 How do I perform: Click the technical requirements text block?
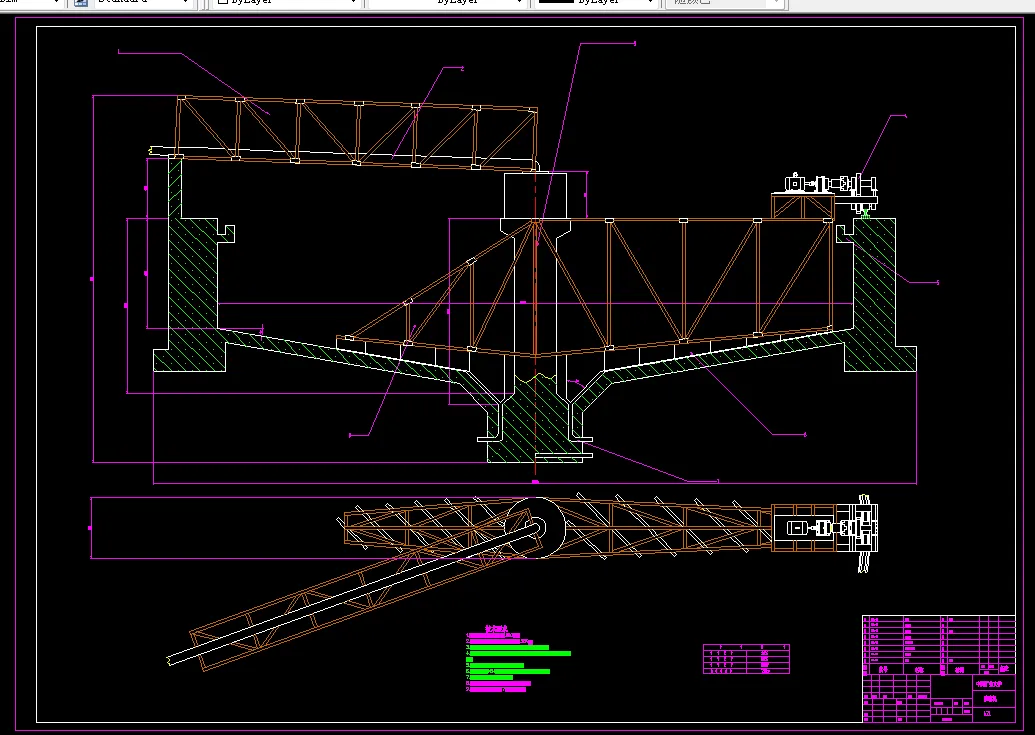(518, 659)
